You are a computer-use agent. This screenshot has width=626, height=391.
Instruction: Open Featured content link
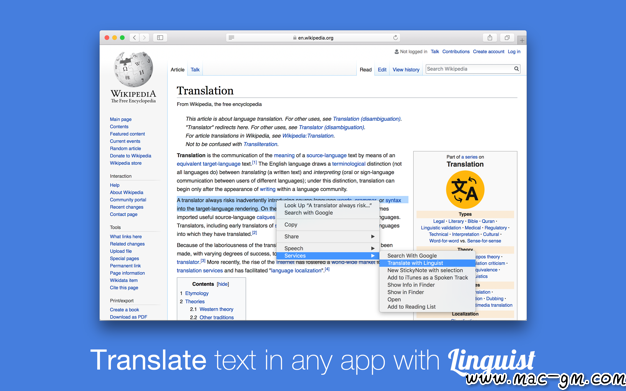pyautogui.click(x=127, y=134)
